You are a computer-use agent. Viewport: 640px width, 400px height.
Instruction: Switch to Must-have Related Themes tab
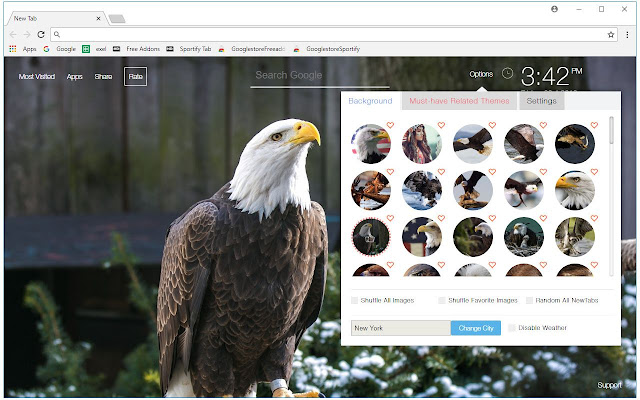459,101
